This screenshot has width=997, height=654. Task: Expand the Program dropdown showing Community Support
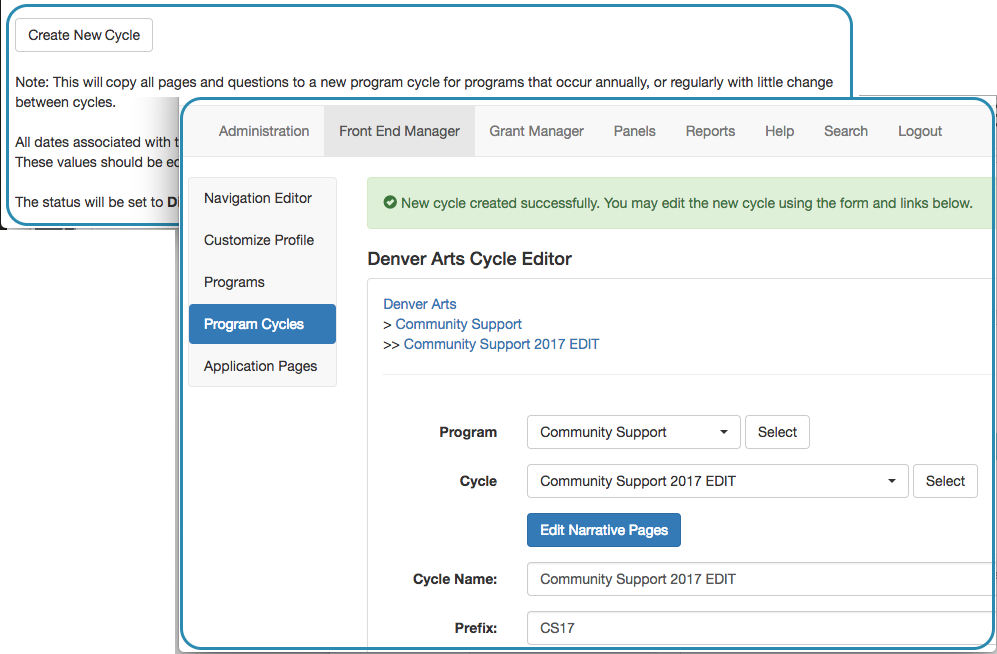tap(634, 432)
